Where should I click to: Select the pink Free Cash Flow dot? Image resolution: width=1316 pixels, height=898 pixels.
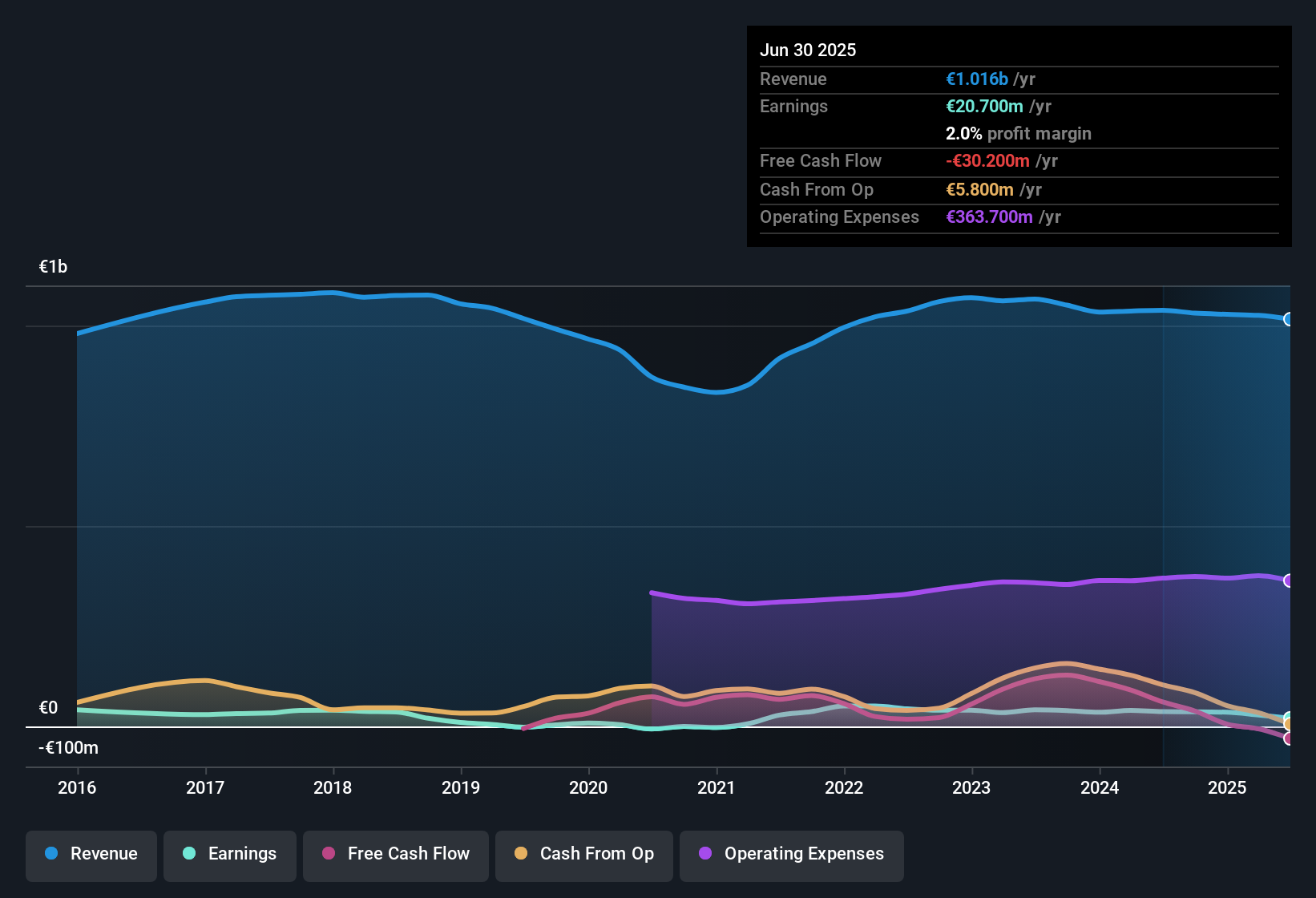[328, 854]
